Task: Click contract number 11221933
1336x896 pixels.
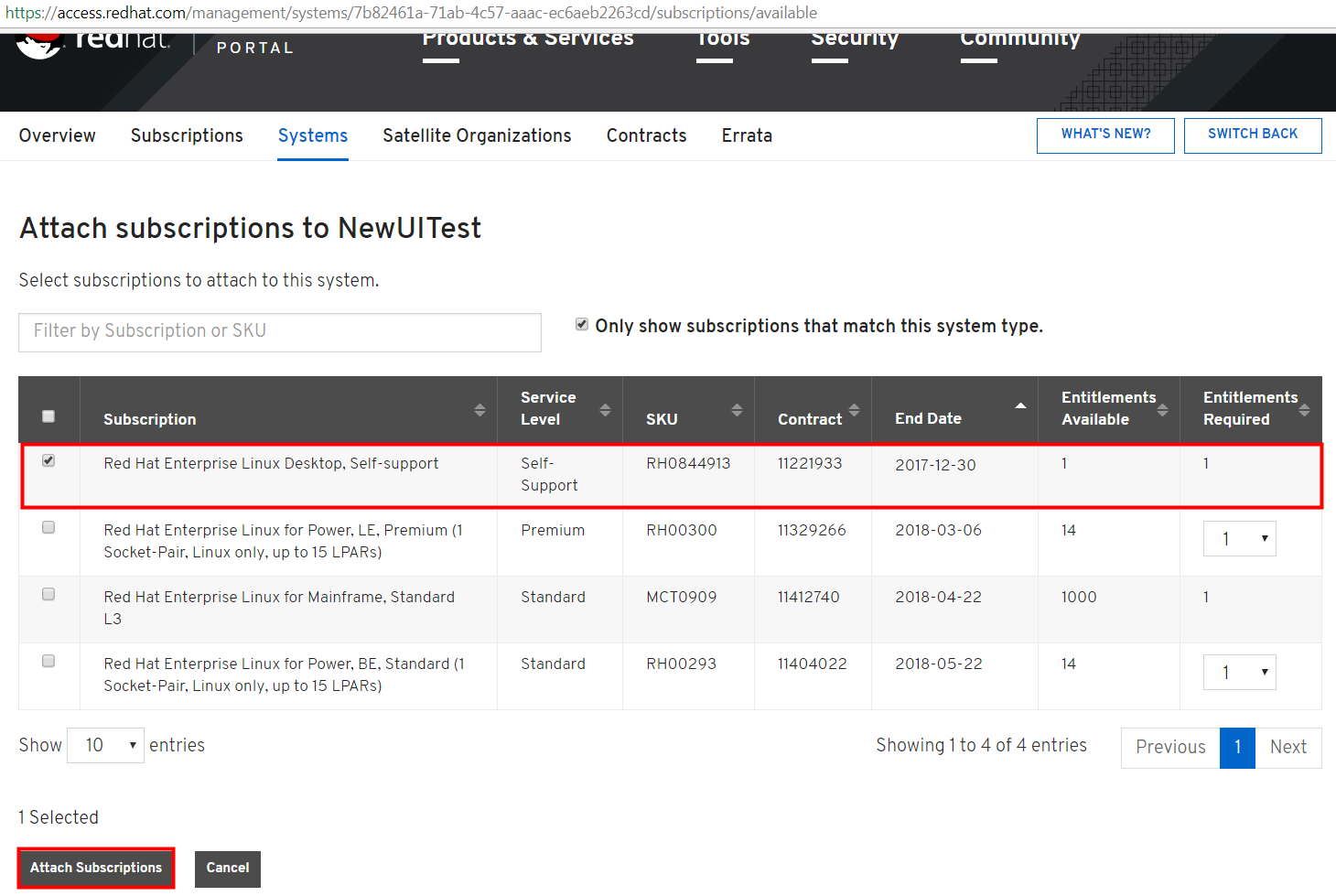Action: [810, 463]
